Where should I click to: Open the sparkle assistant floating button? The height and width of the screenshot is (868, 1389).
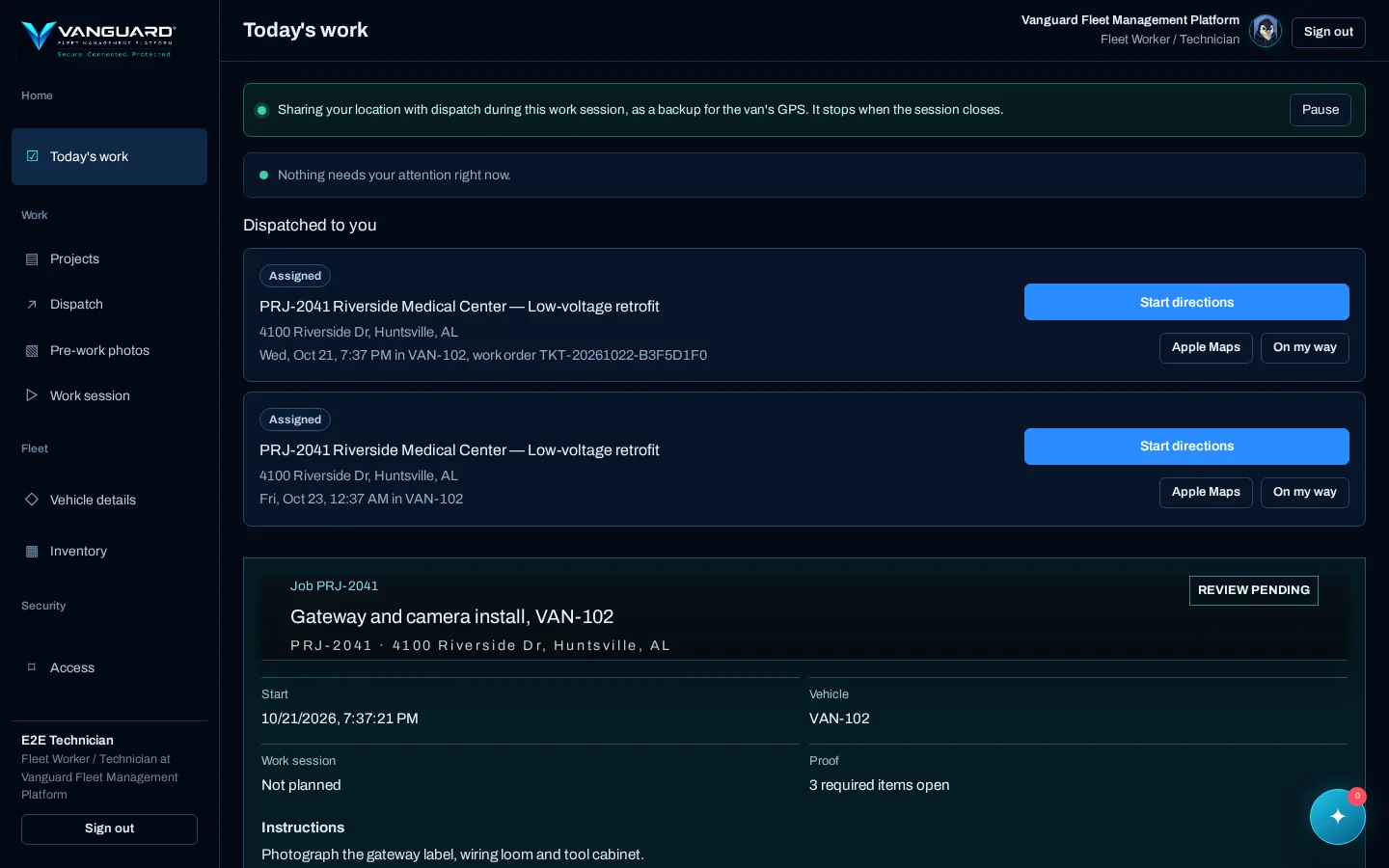[x=1338, y=817]
